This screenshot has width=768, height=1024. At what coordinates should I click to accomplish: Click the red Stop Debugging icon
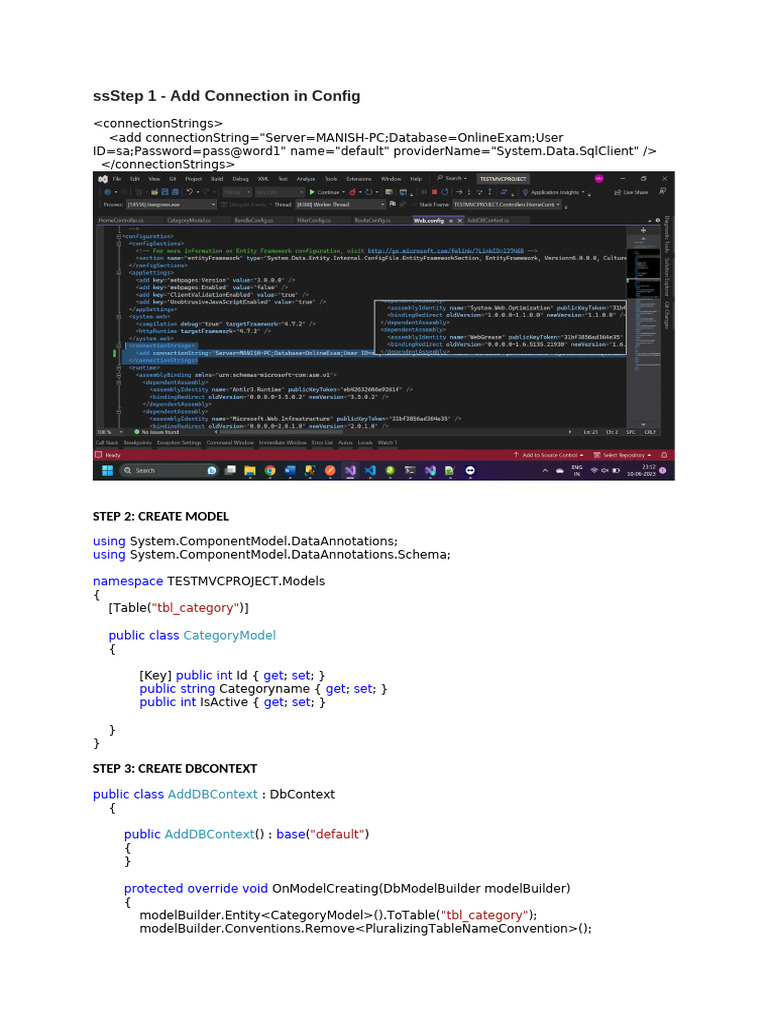click(x=434, y=192)
